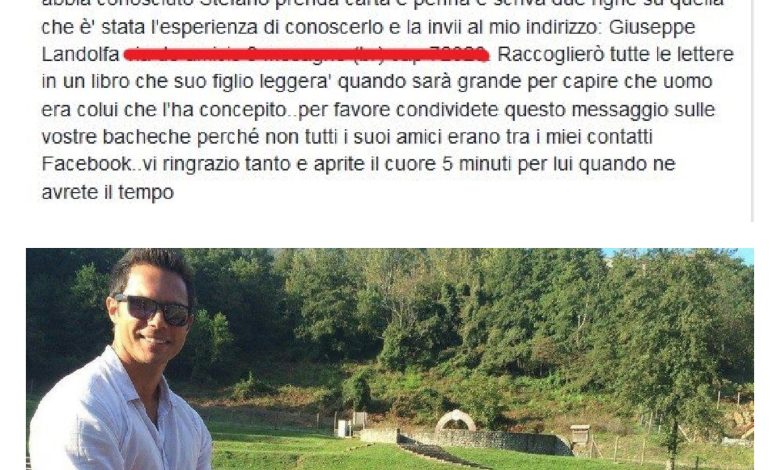Click the red scribbled-out address

click(306, 55)
